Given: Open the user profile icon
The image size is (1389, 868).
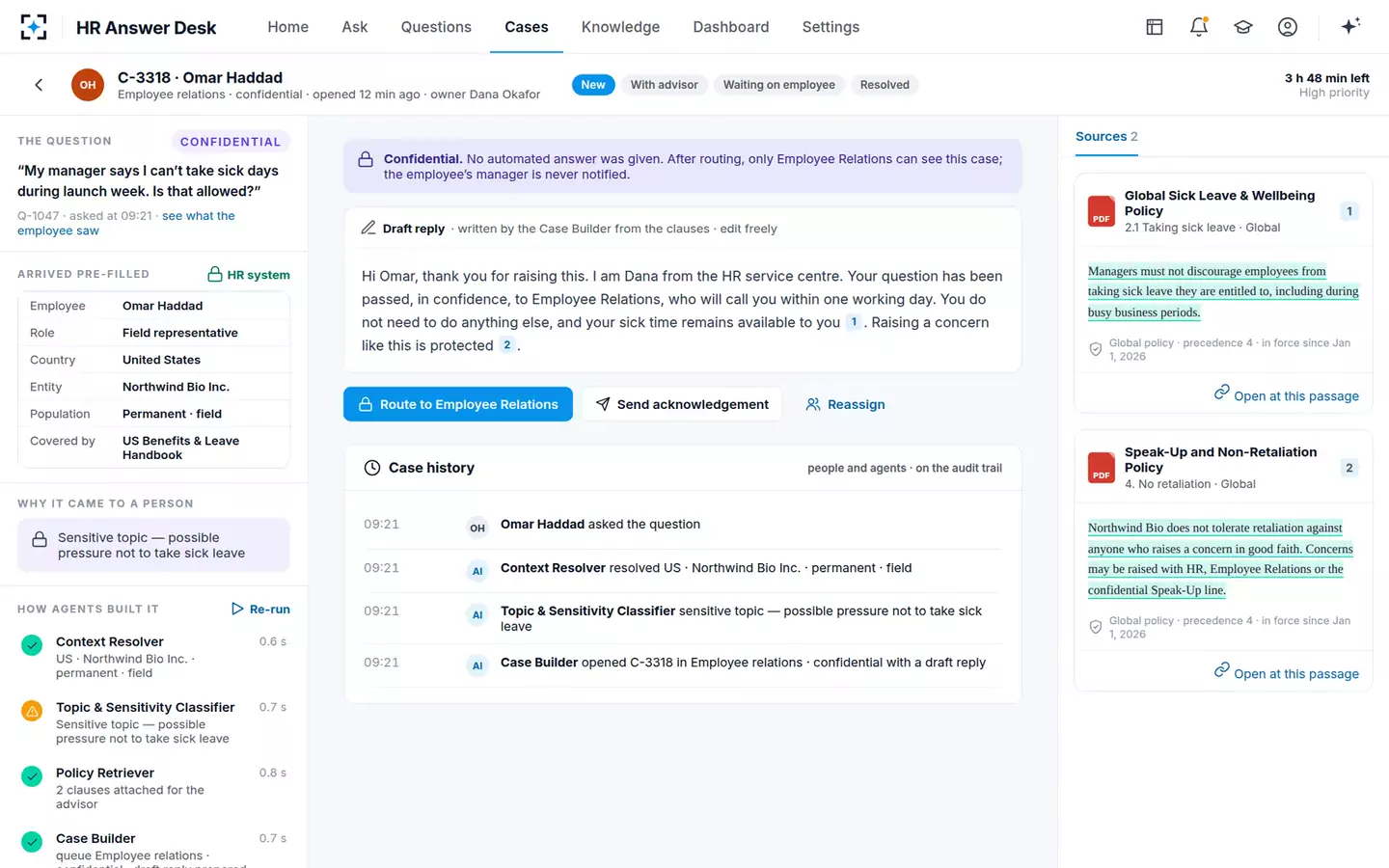Looking at the screenshot, I should coord(1288,27).
